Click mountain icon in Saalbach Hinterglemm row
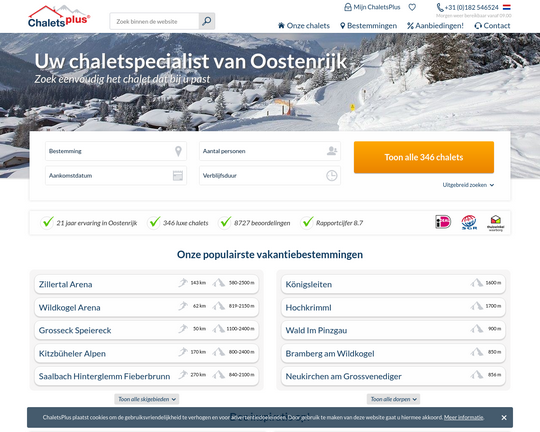The image size is (540, 432). [x=219, y=375]
